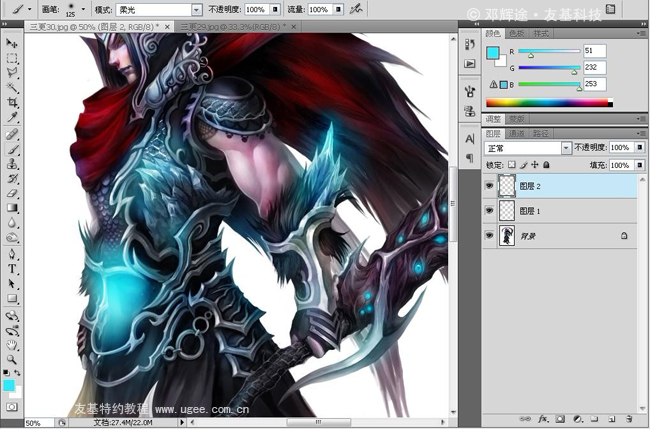Click the link layers icon
Viewport: 650px width, 429px height.
[525, 419]
